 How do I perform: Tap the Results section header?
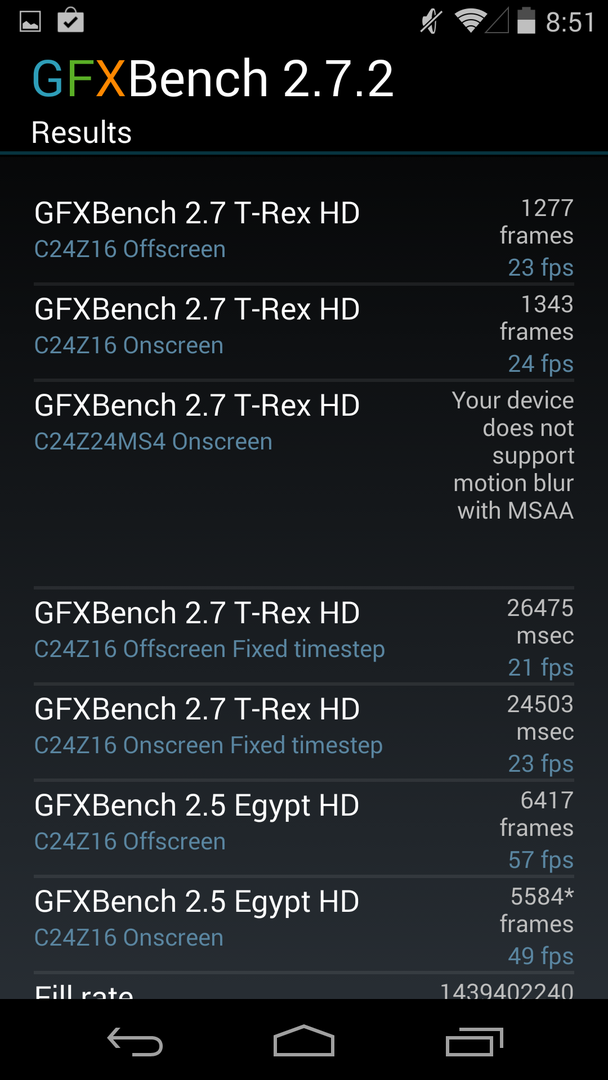point(82,133)
